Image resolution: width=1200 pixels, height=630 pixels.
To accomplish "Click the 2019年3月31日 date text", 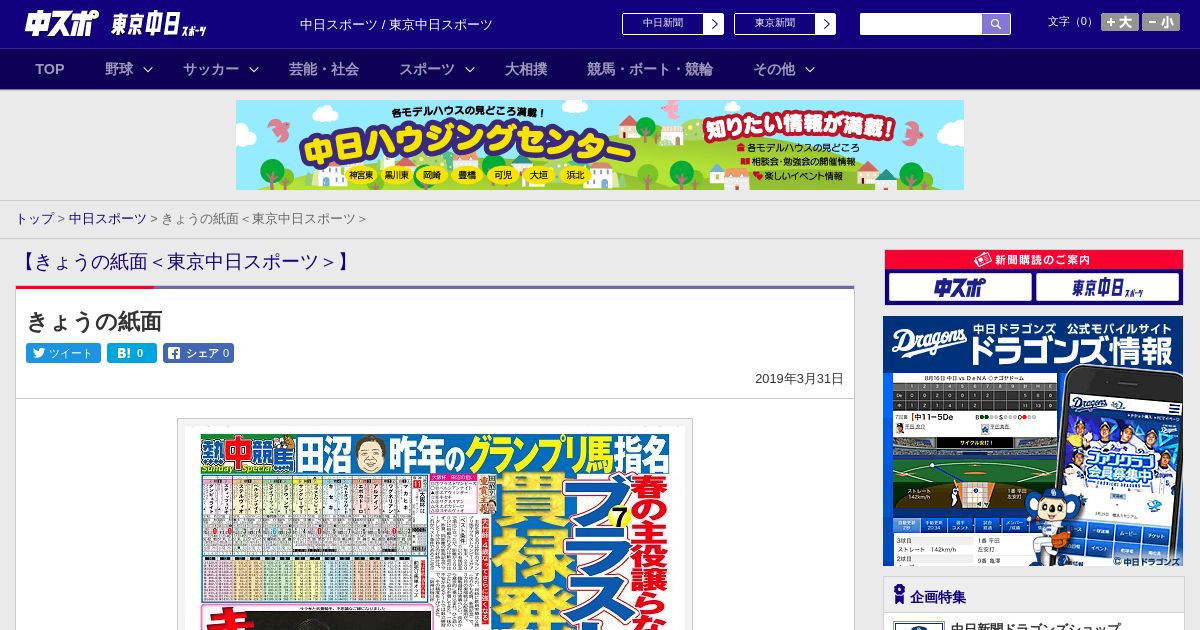I will [x=799, y=379].
